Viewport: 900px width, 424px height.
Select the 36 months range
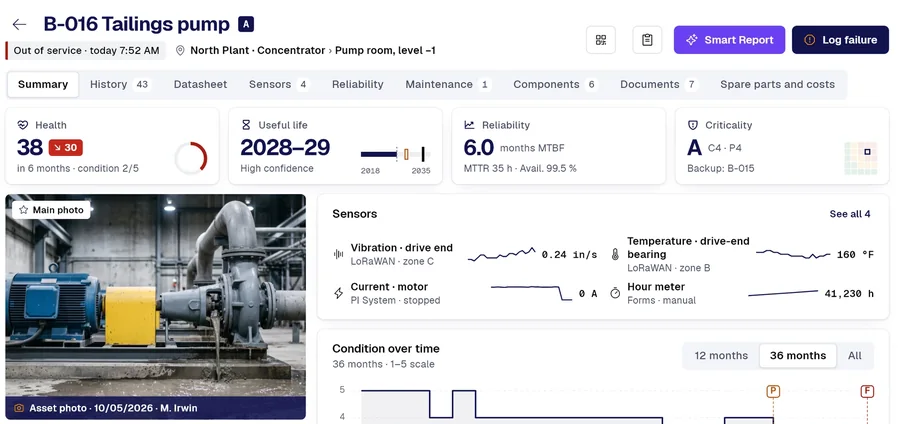[798, 356]
